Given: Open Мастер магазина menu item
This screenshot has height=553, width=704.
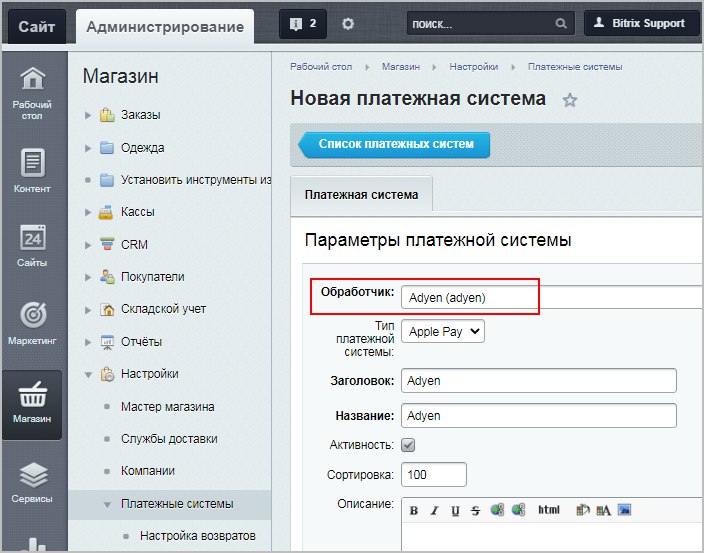Looking at the screenshot, I should (167, 407).
